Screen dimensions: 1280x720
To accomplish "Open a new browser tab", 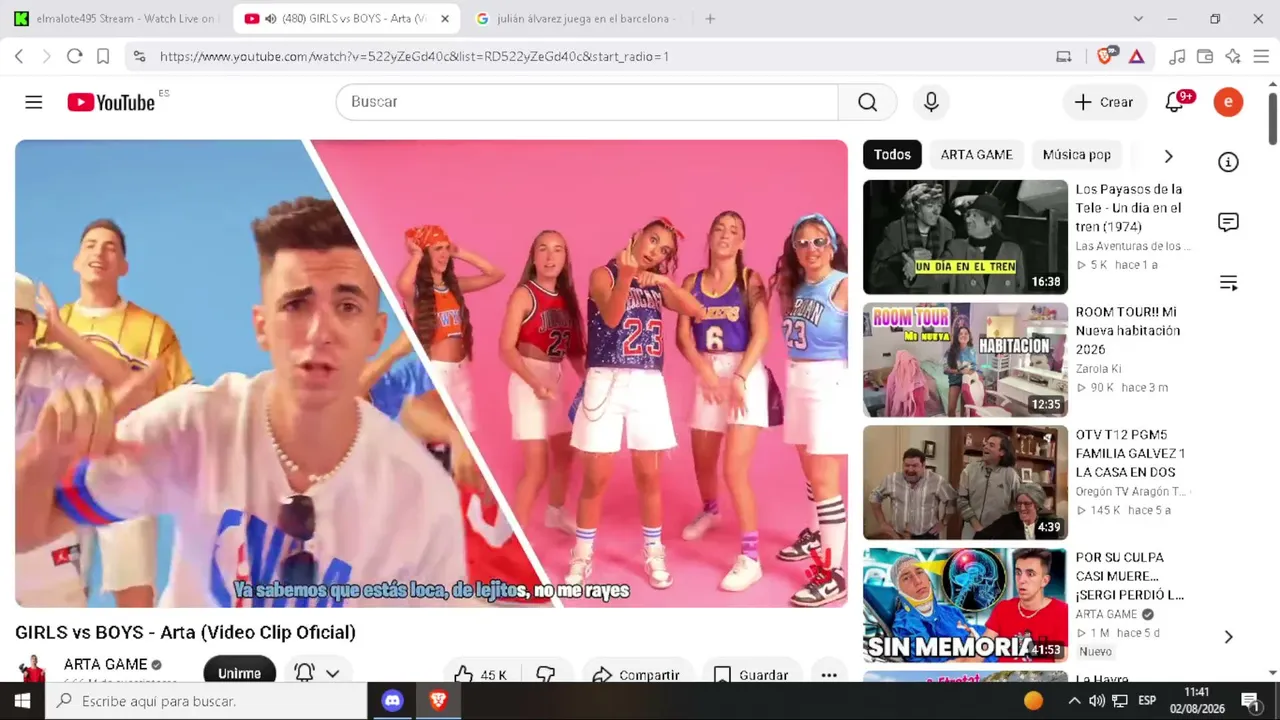I will [x=710, y=19].
